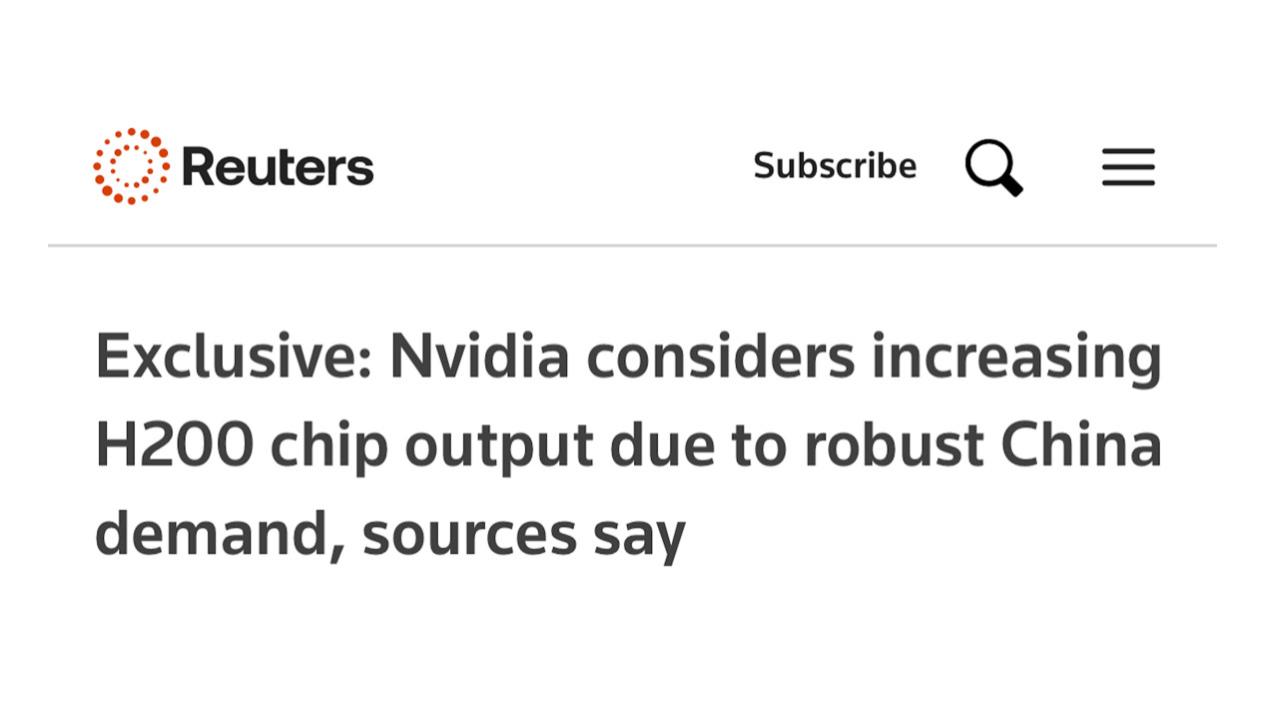Click the Subscribe link
The width and height of the screenshot is (1265, 712).
coord(834,166)
